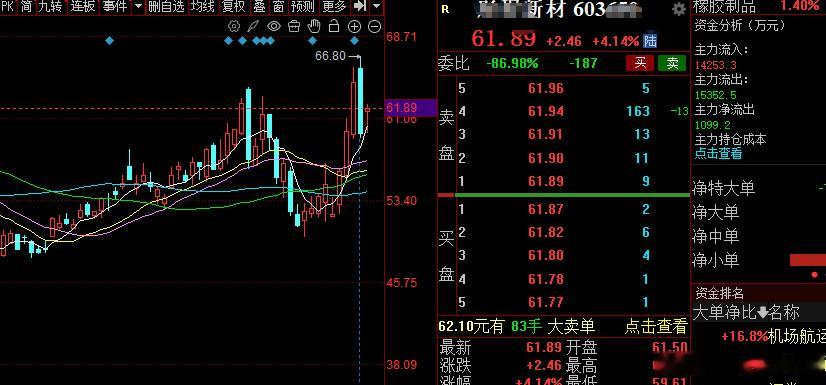Open the dropdown arrow after 事件
Viewport: 826px width, 385px height.
[138, 6]
